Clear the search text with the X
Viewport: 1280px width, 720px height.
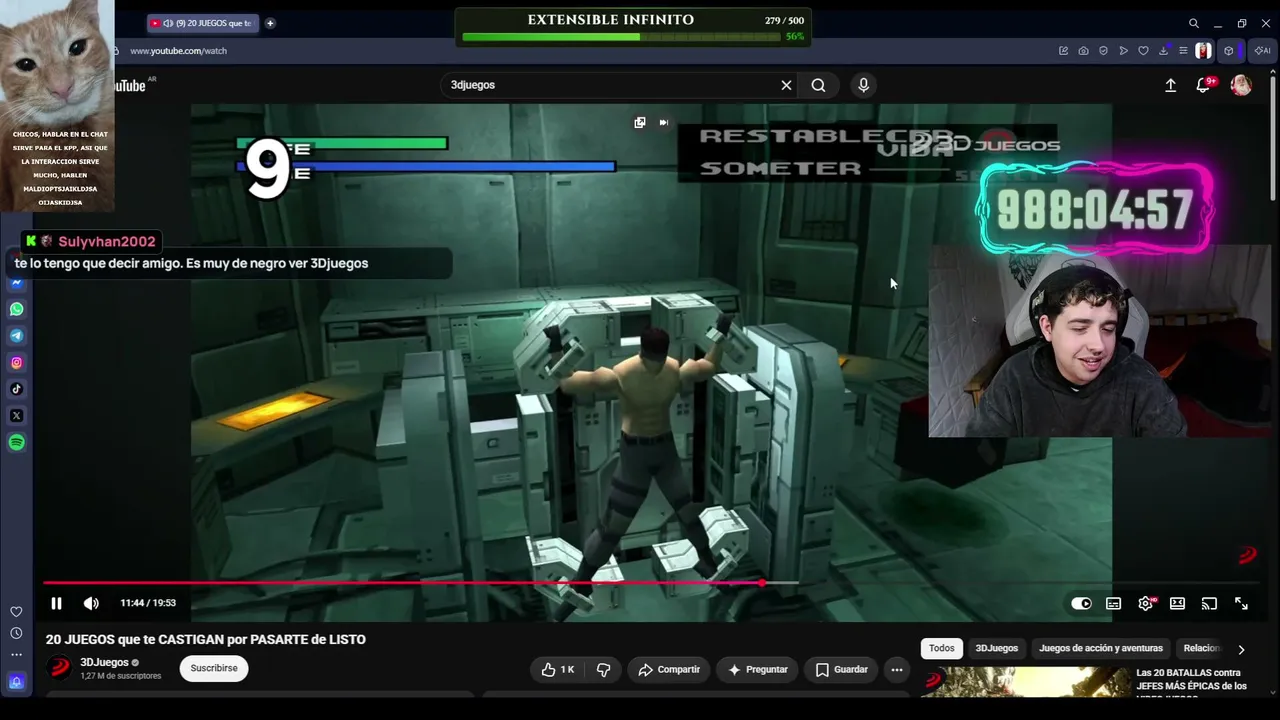(786, 85)
